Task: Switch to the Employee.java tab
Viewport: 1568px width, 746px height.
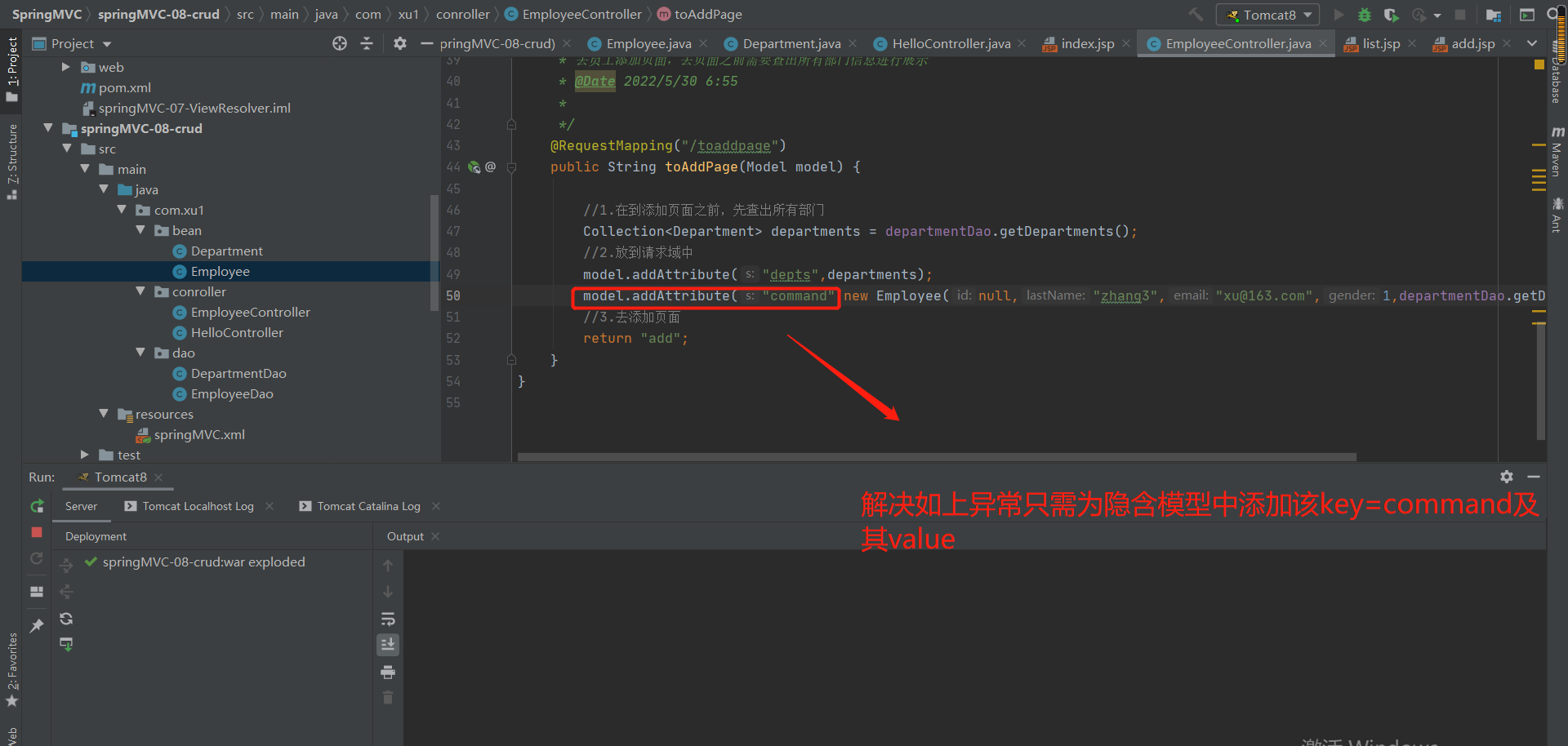Action: click(x=648, y=43)
